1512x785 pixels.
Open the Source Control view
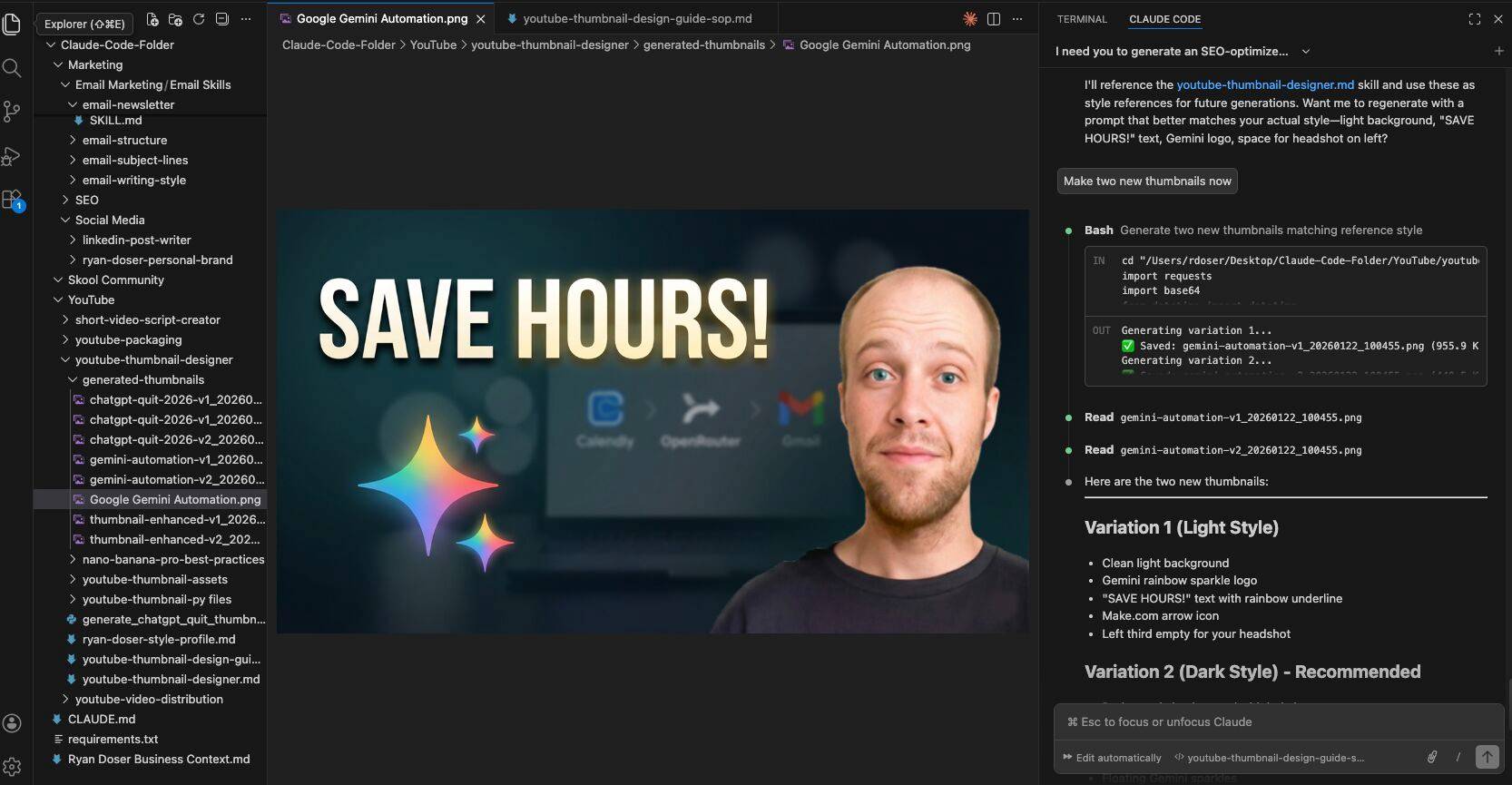point(12,111)
